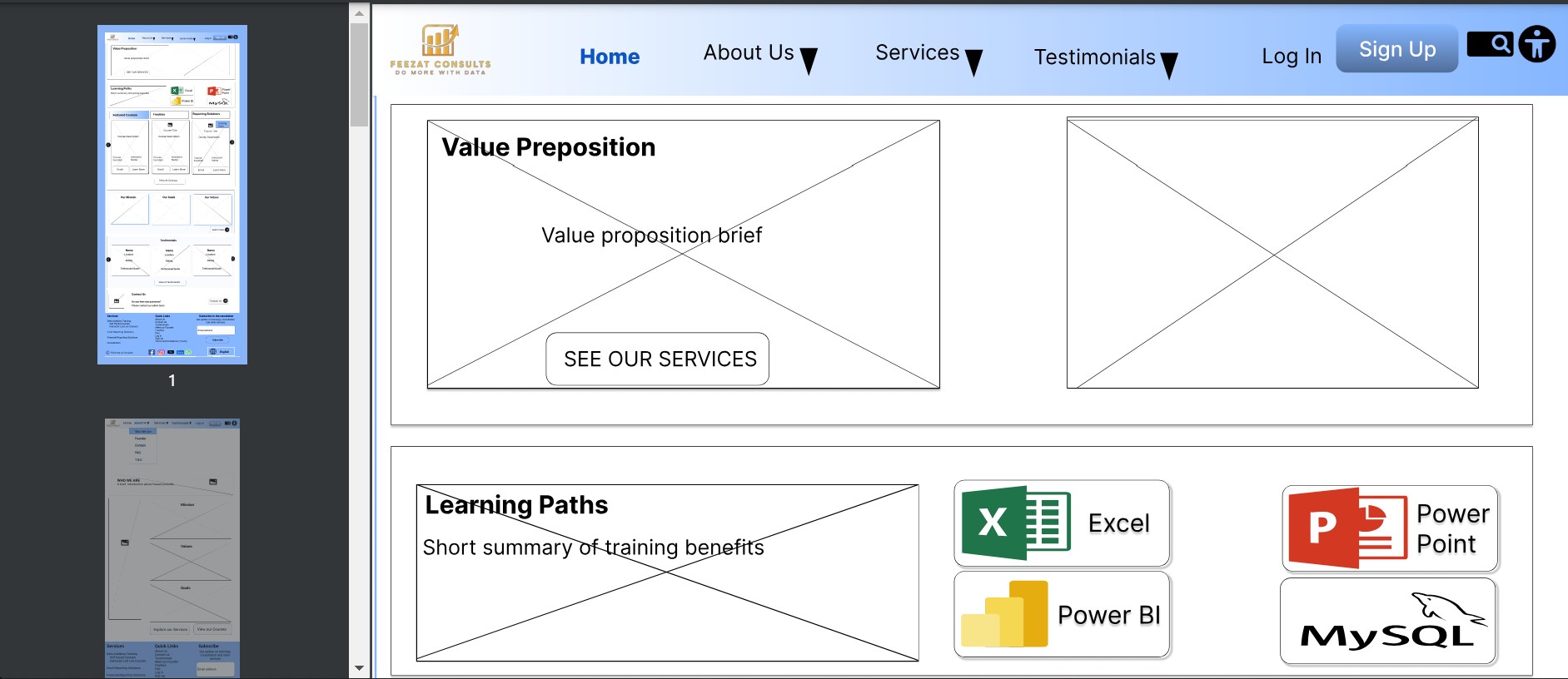Image resolution: width=1568 pixels, height=679 pixels.
Task: Click the thumbnail panel scroll up arrow
Action: pyautogui.click(x=359, y=13)
